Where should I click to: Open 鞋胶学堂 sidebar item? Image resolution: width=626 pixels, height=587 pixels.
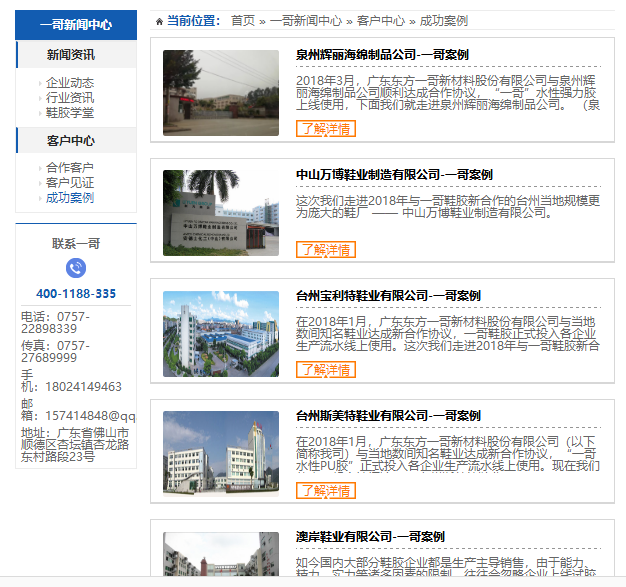tap(70, 113)
